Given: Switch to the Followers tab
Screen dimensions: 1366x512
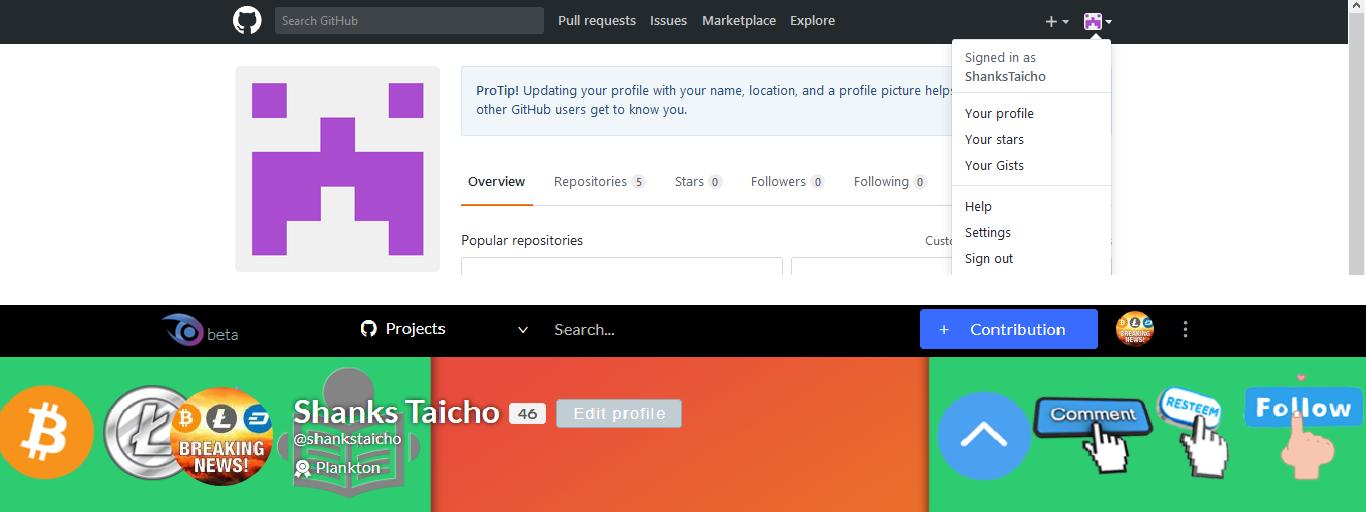Looking at the screenshot, I should 787,182.
